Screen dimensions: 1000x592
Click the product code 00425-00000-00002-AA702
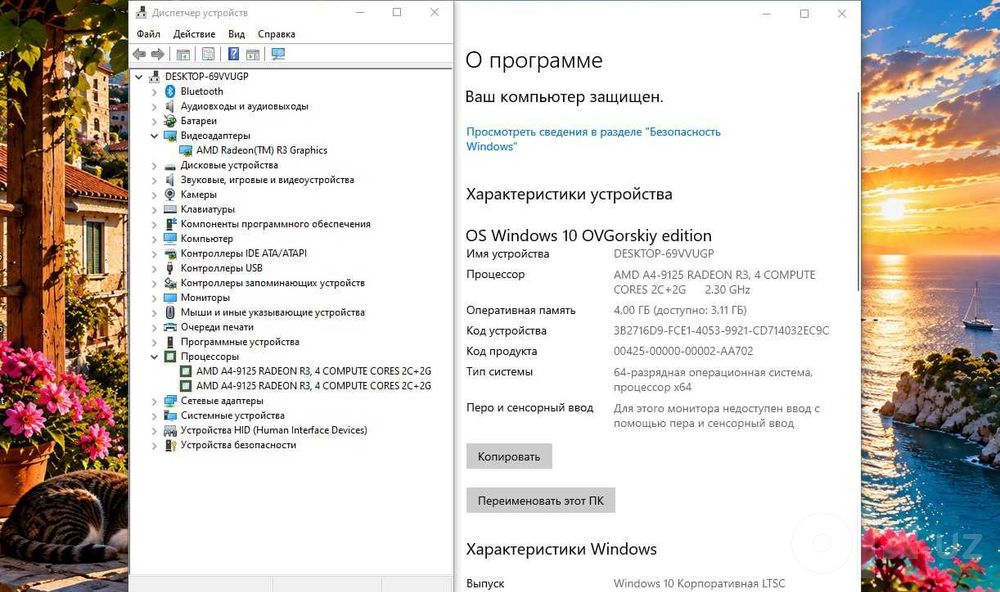683,351
